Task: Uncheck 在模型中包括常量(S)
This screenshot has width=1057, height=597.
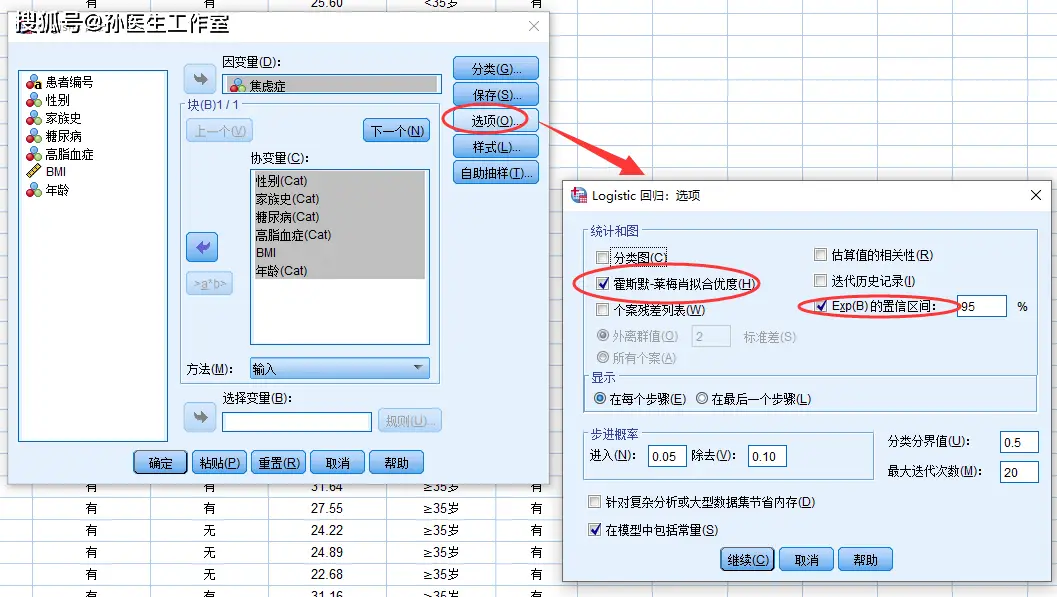Action: click(596, 530)
